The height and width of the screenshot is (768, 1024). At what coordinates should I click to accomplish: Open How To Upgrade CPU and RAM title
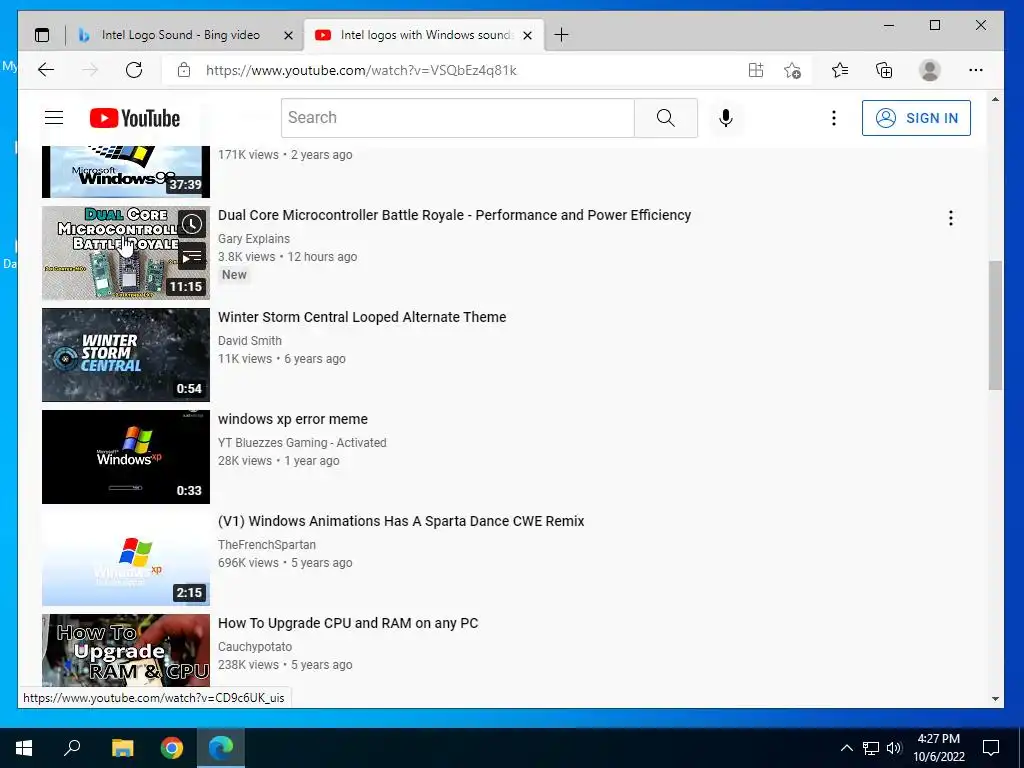click(348, 623)
